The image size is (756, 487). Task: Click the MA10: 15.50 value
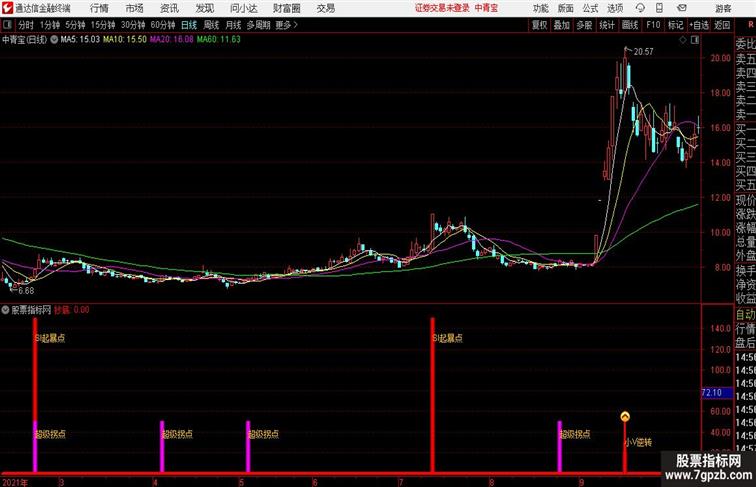(125, 40)
